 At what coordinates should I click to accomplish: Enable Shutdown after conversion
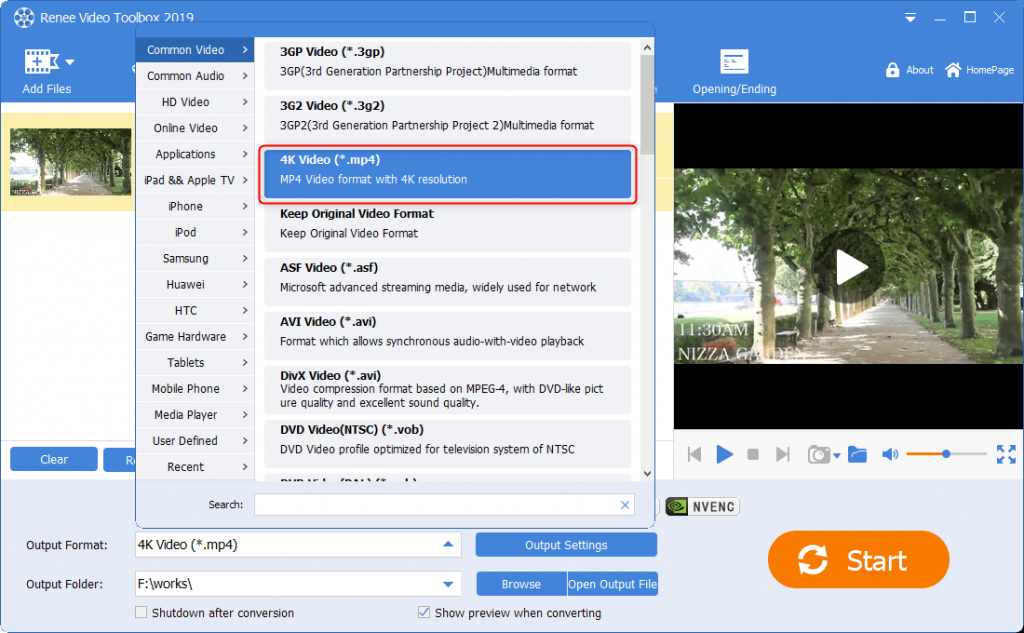coord(140,612)
